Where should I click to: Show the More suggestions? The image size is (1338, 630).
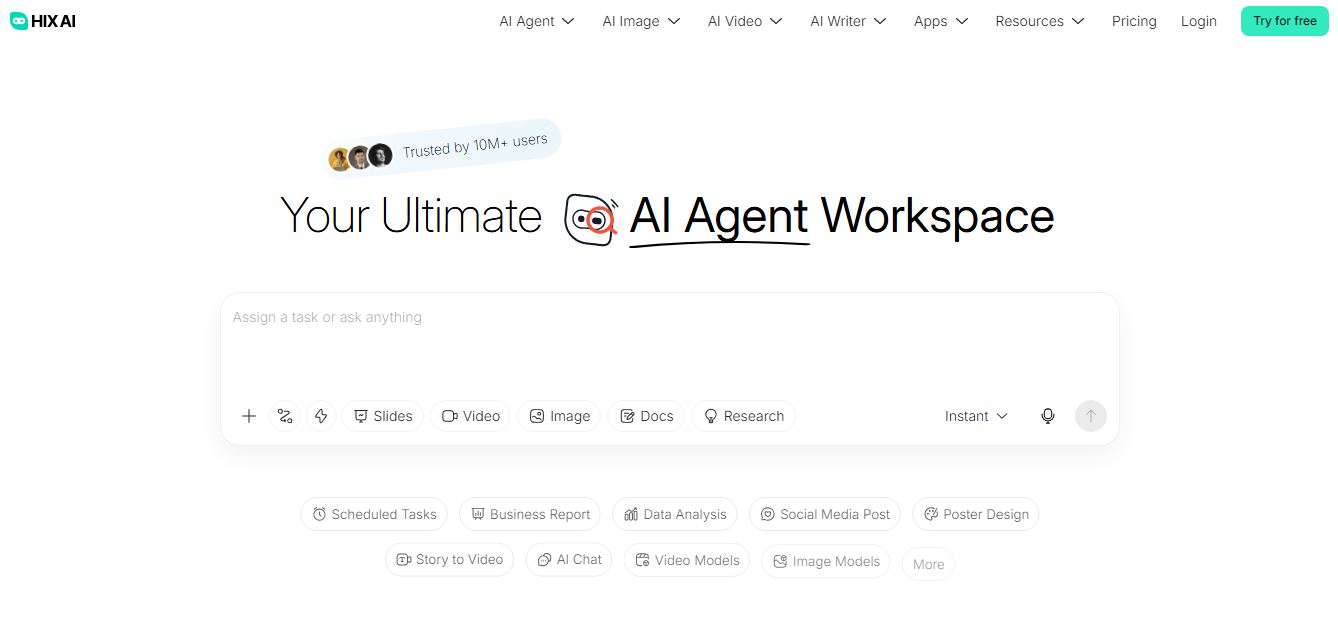pos(928,564)
